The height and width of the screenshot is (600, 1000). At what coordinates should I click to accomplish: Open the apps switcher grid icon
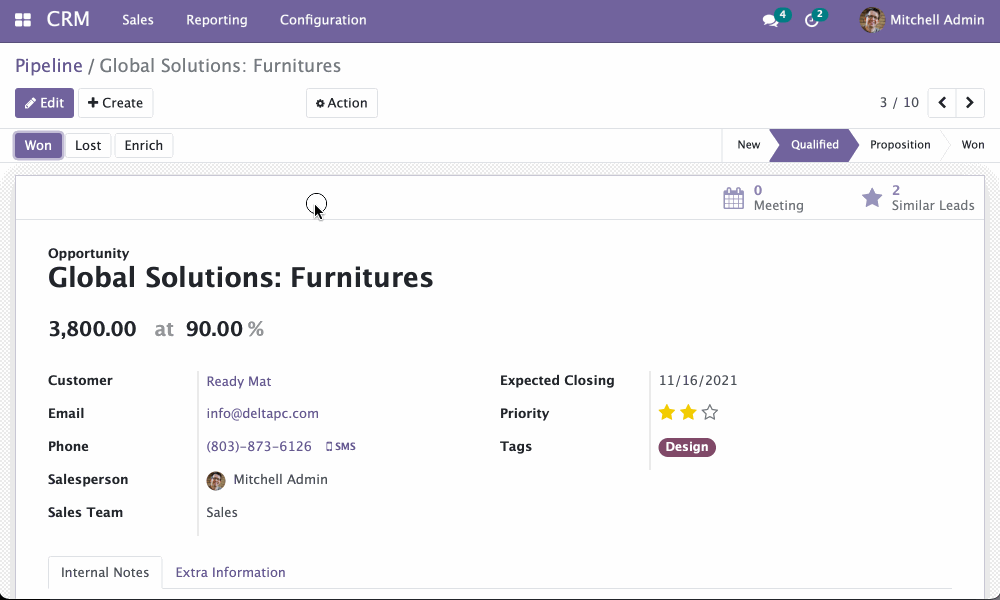click(x=22, y=18)
